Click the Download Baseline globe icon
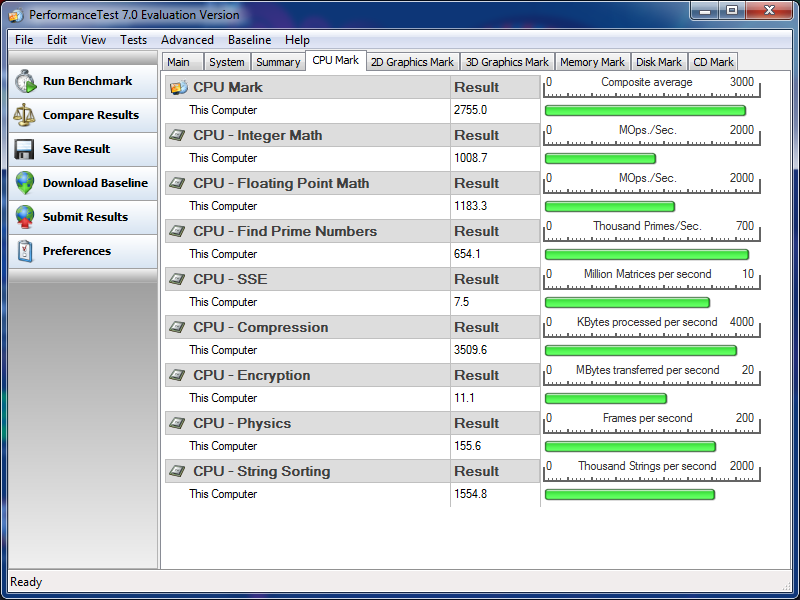The image size is (800, 600). pyautogui.click(x=24, y=183)
